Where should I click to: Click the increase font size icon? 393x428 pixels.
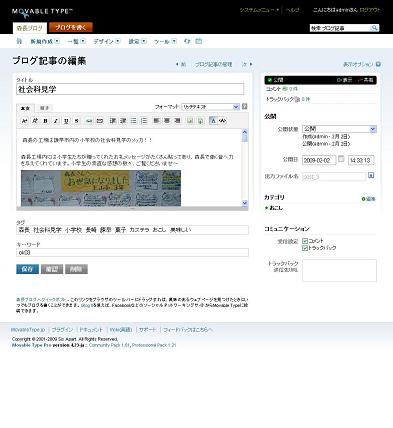coord(35,121)
